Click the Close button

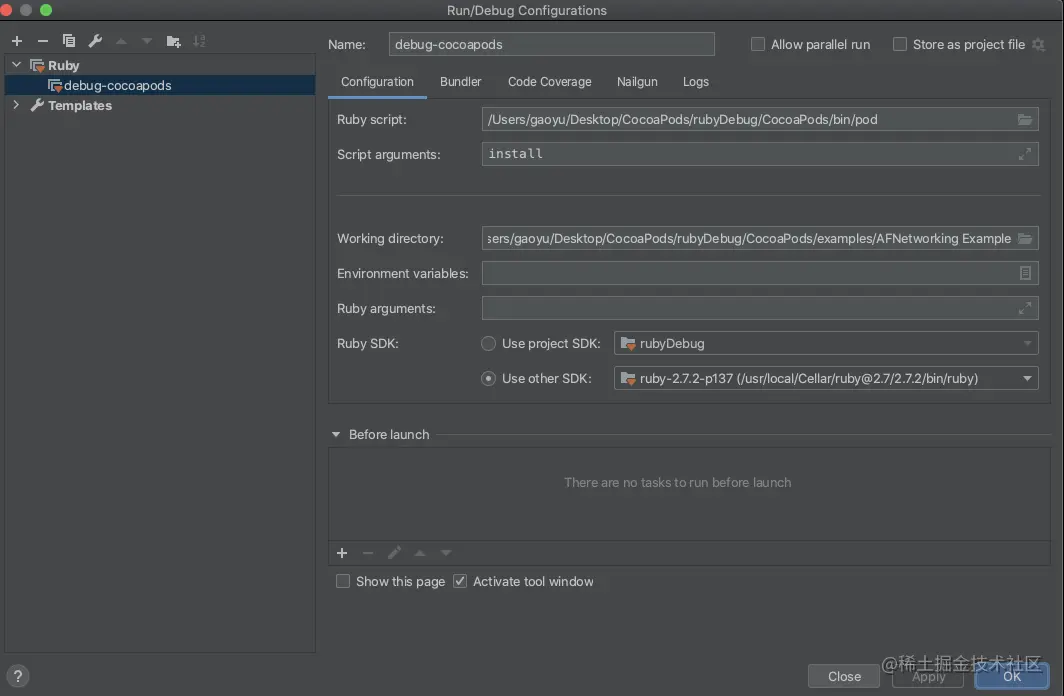(843, 676)
